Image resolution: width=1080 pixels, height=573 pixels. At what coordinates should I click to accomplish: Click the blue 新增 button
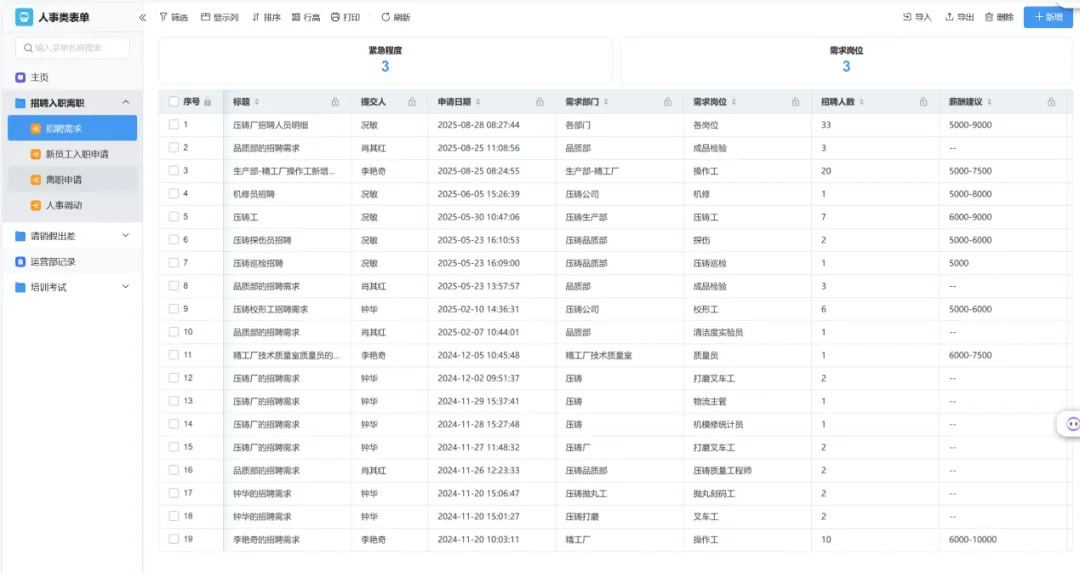point(1049,17)
